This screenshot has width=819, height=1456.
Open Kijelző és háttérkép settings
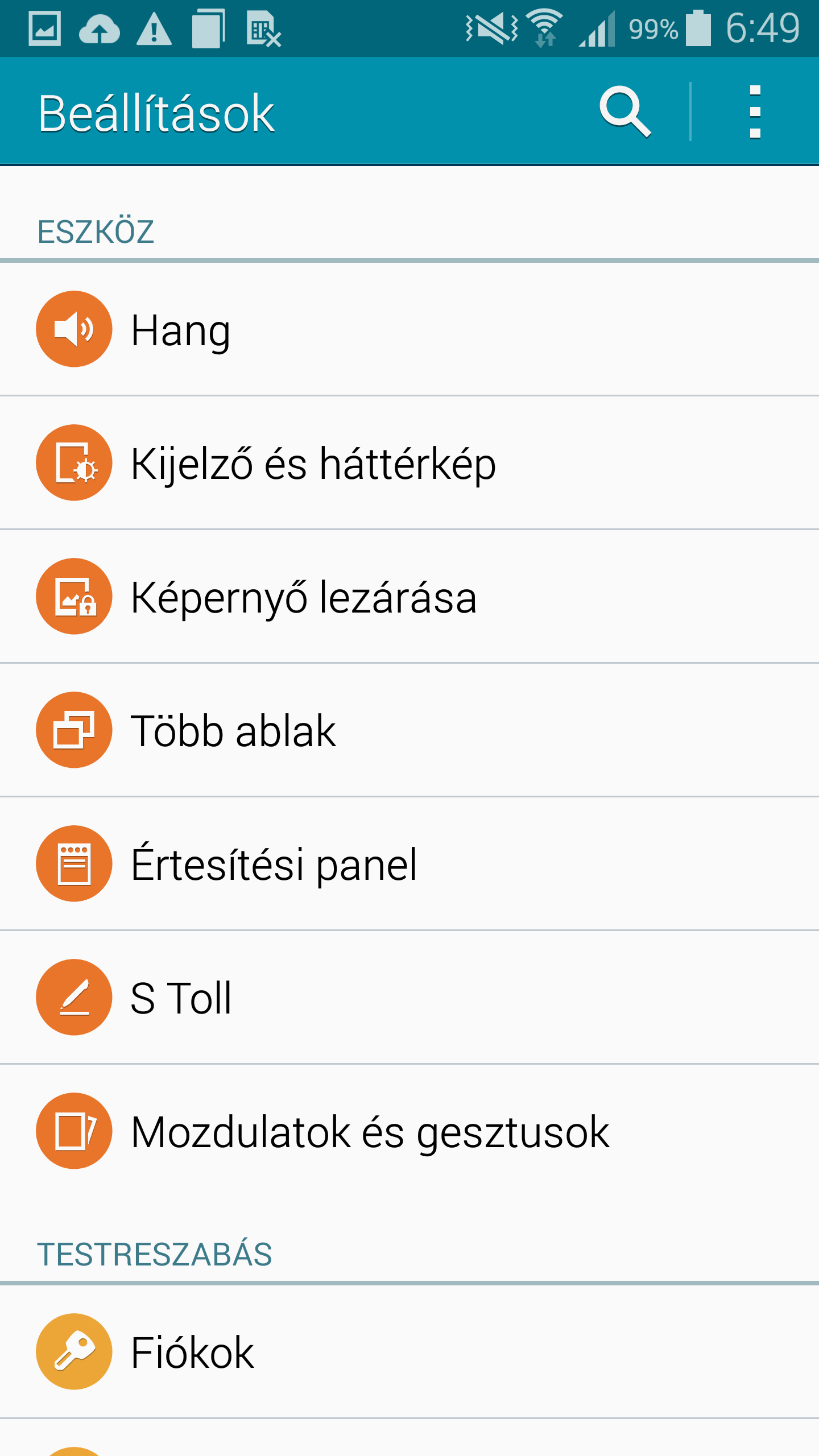(313, 464)
